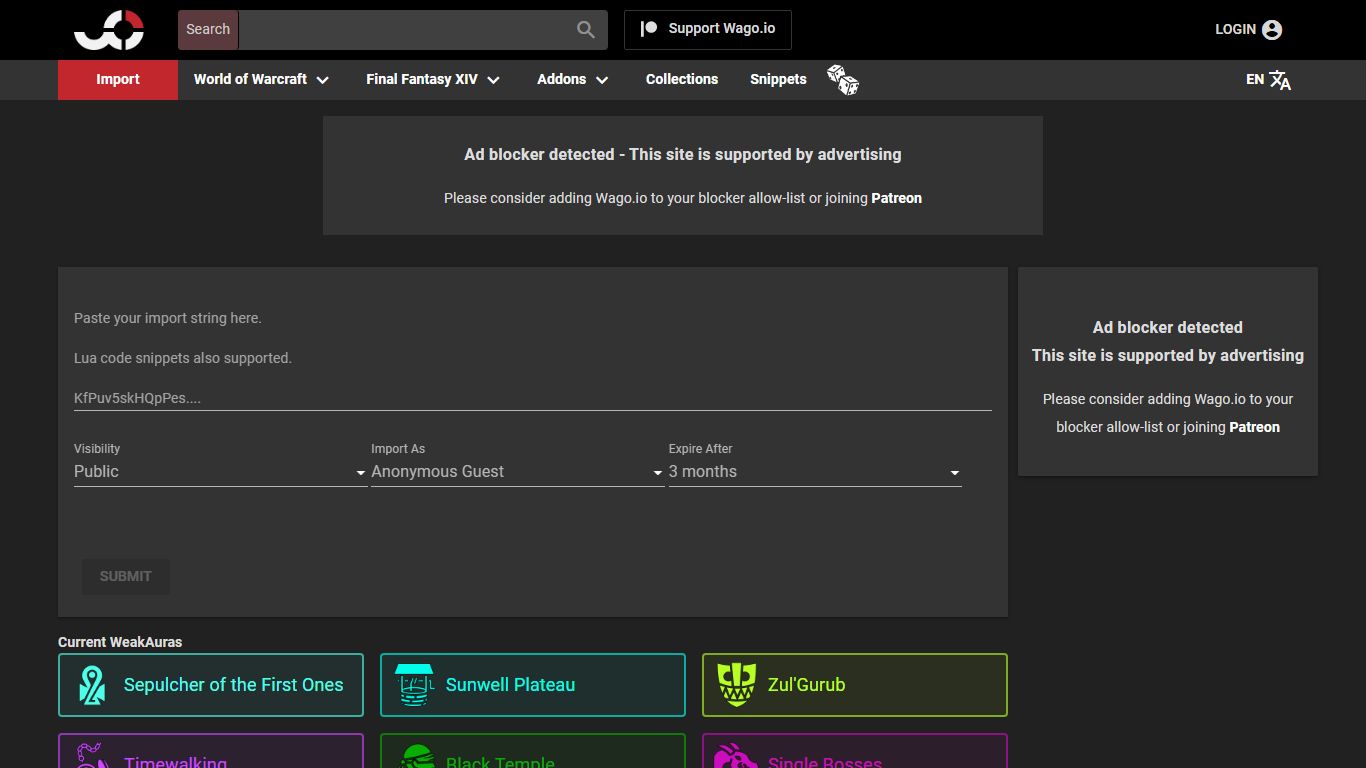Click the Sunwell Plateau well icon
Screen dimensions: 1366x768
[x=414, y=685]
